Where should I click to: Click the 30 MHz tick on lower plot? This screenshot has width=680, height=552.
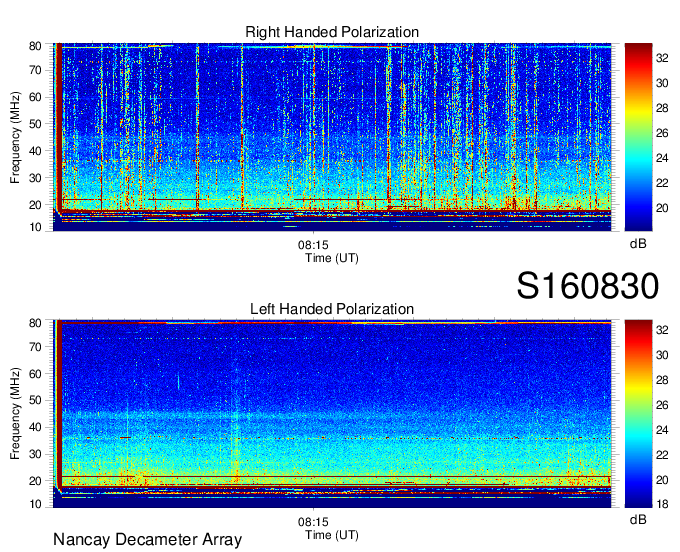point(35,454)
